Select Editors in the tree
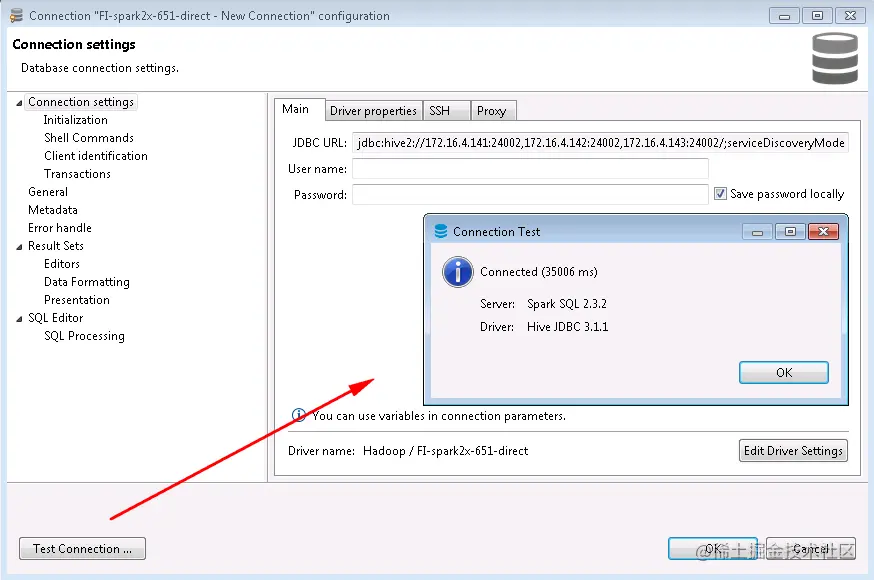Screen dimensions: 874x580 tap(62, 264)
